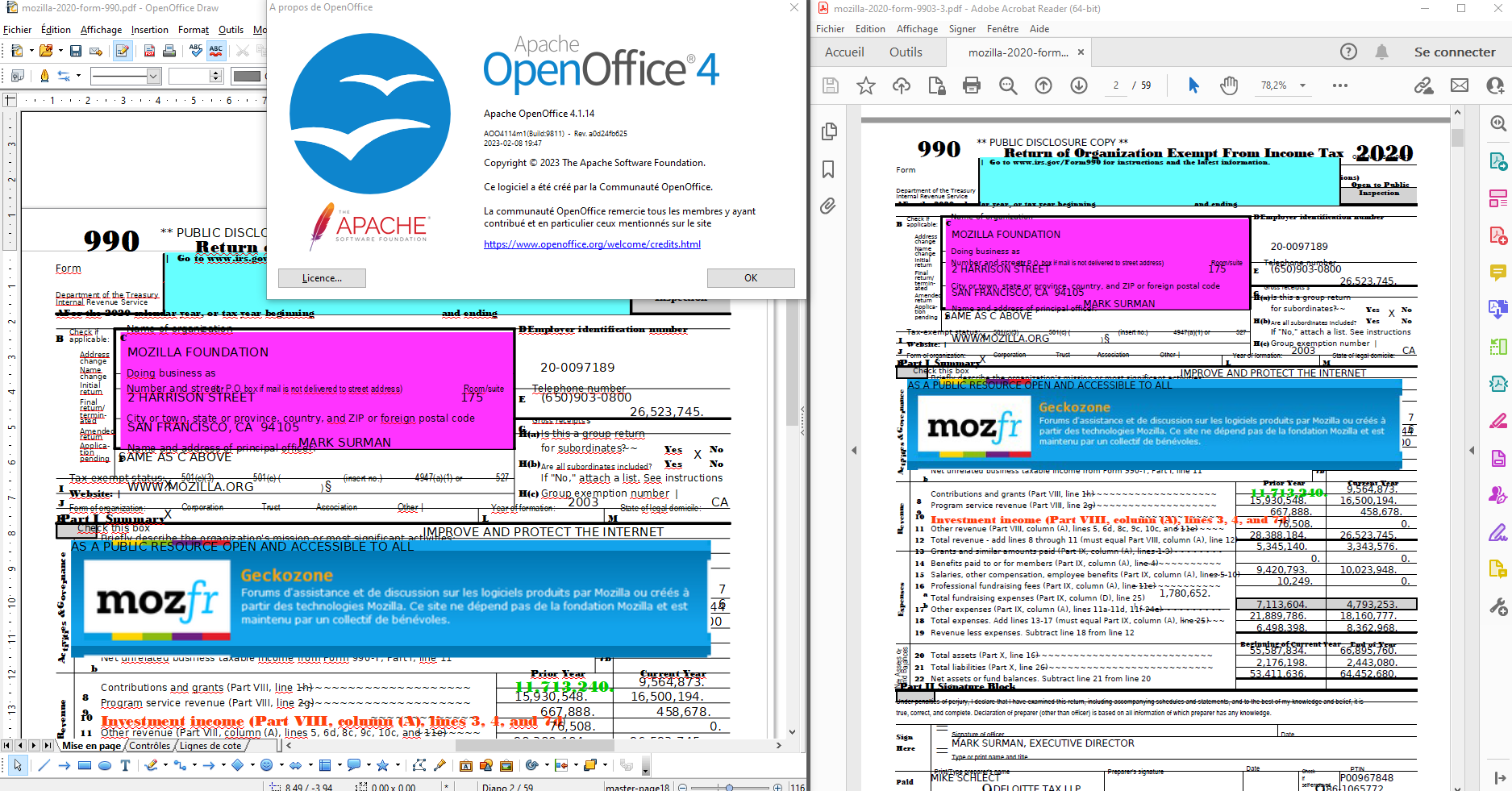Click the Licence... button
Image resolution: width=1512 pixels, height=791 pixels.
pos(322,278)
